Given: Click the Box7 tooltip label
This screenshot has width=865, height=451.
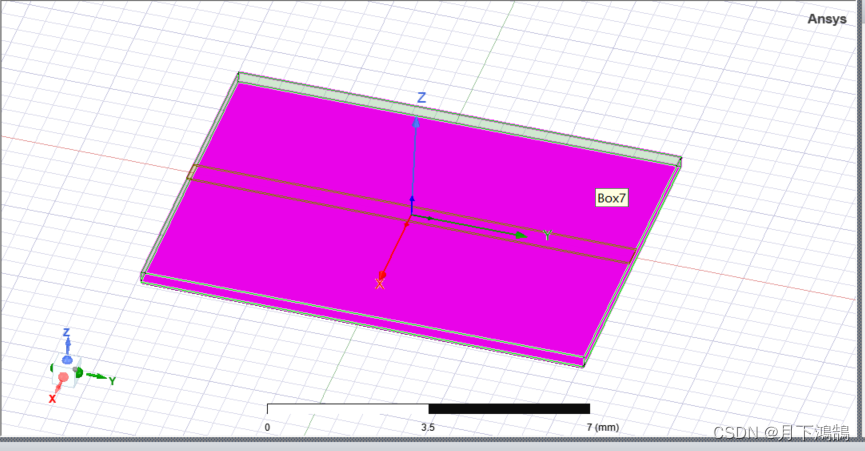Looking at the screenshot, I should coord(612,198).
